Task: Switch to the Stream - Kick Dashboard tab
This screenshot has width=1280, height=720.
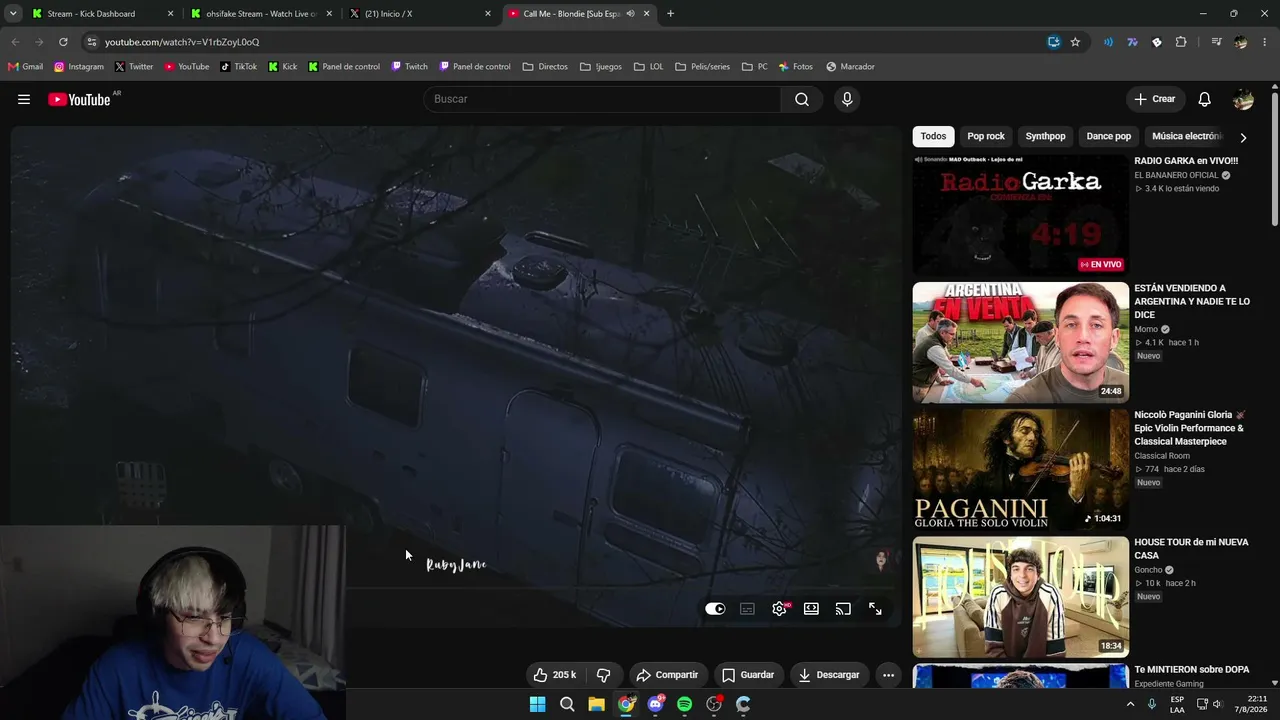Action: click(103, 14)
